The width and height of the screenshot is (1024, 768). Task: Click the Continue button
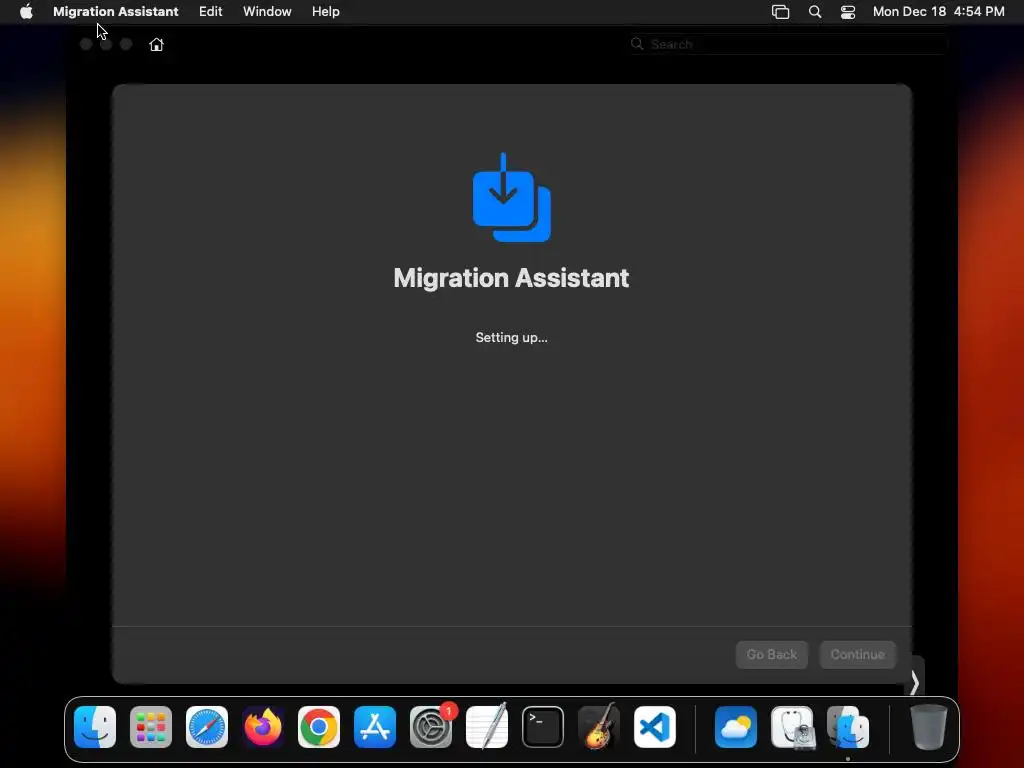(x=857, y=654)
